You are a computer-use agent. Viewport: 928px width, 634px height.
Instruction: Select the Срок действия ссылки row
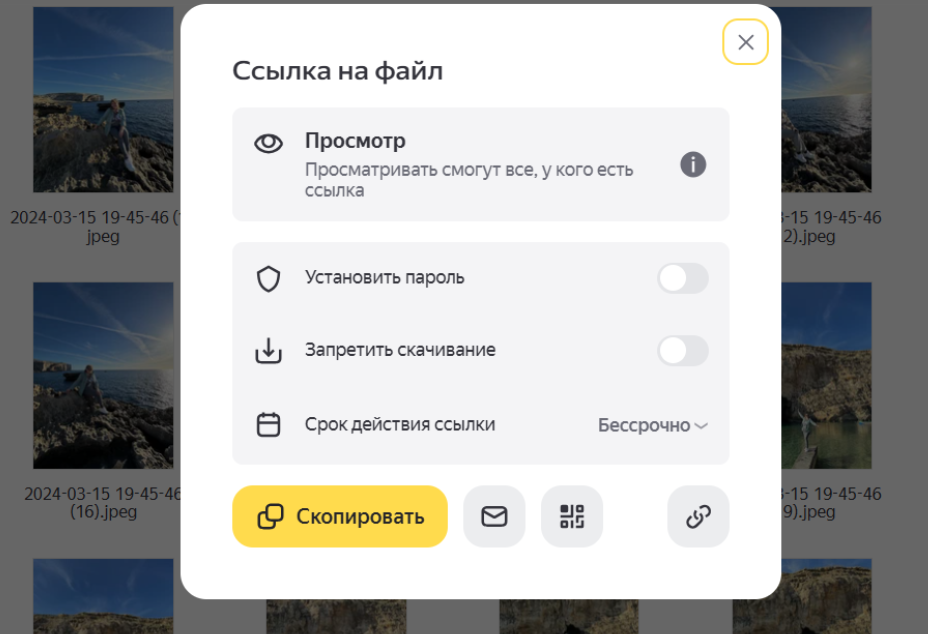pos(481,424)
